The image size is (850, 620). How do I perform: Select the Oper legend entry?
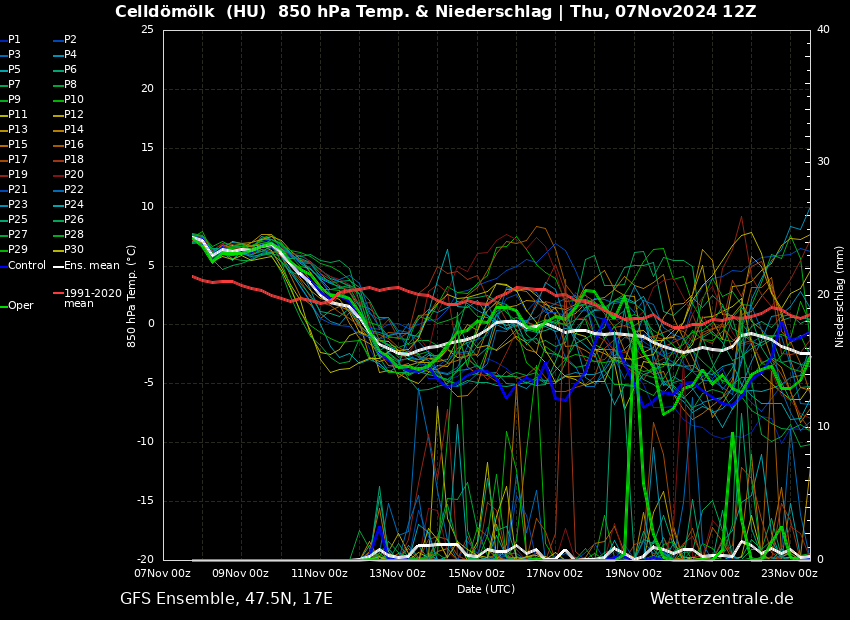(20, 306)
